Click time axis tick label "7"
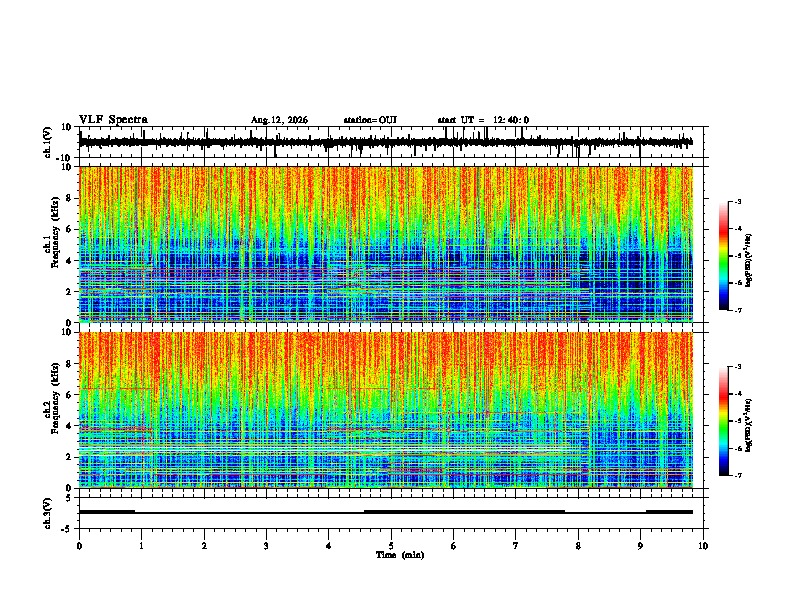The image size is (792, 612). 516,546
